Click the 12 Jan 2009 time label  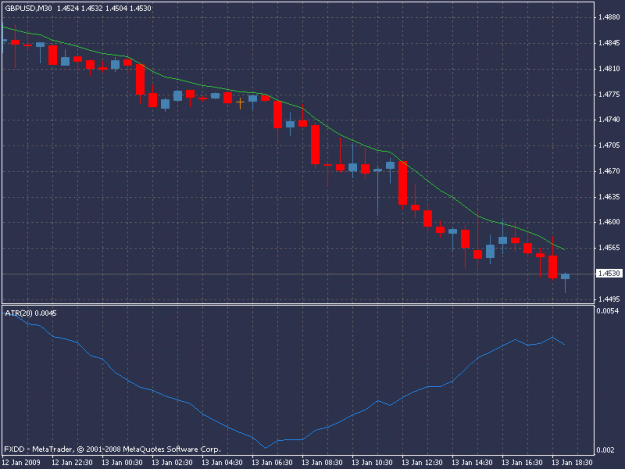tap(21, 463)
